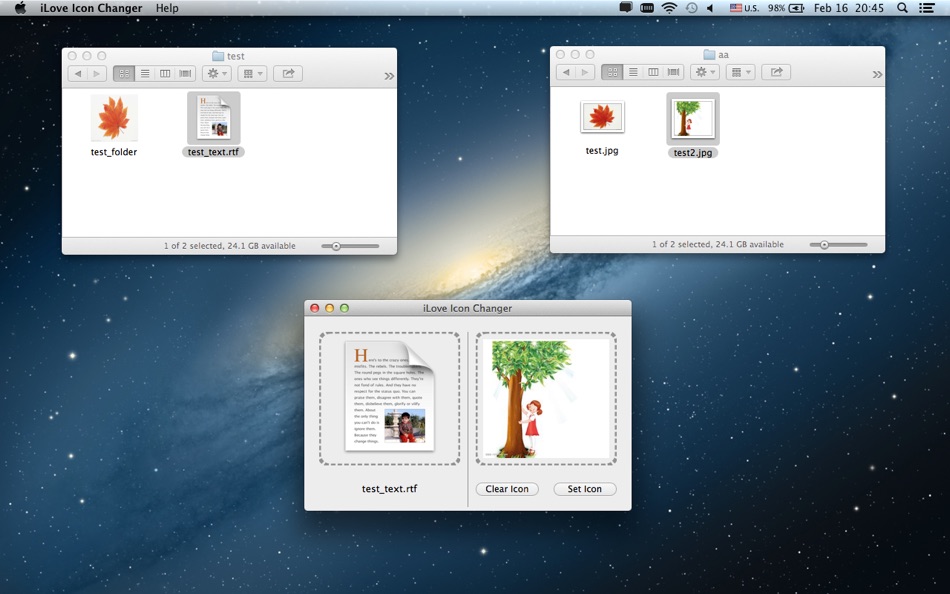Go forward in the test window

97,73
